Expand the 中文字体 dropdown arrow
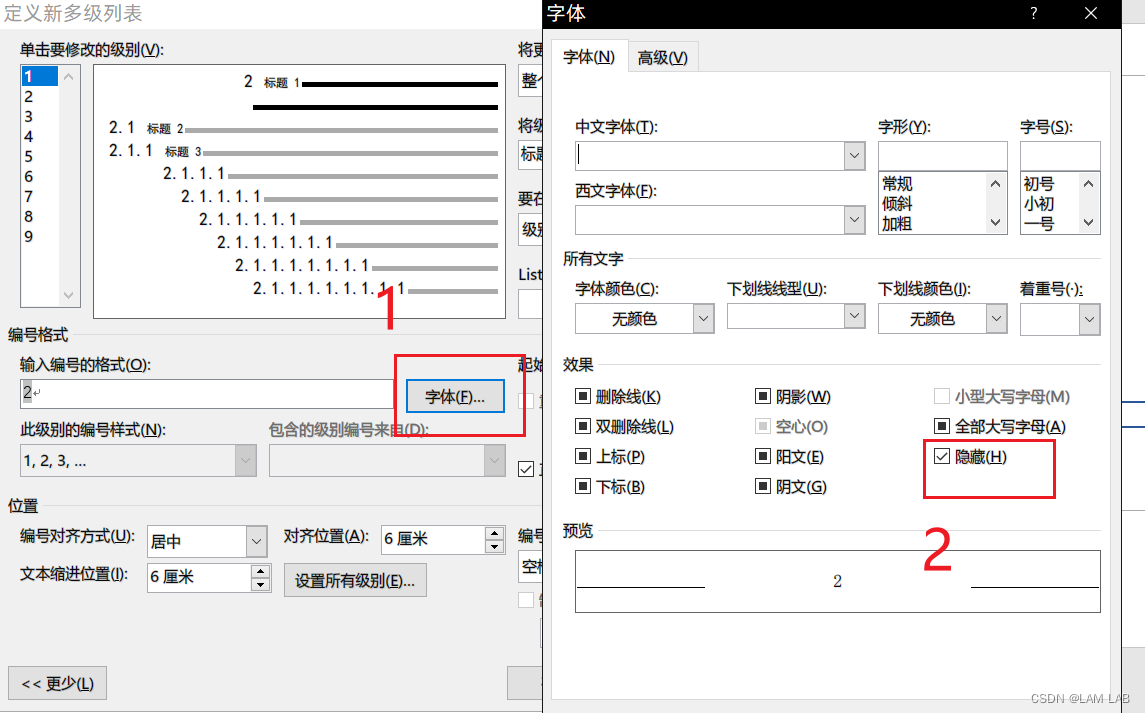Screen dimensions: 1145x713 coord(854,156)
